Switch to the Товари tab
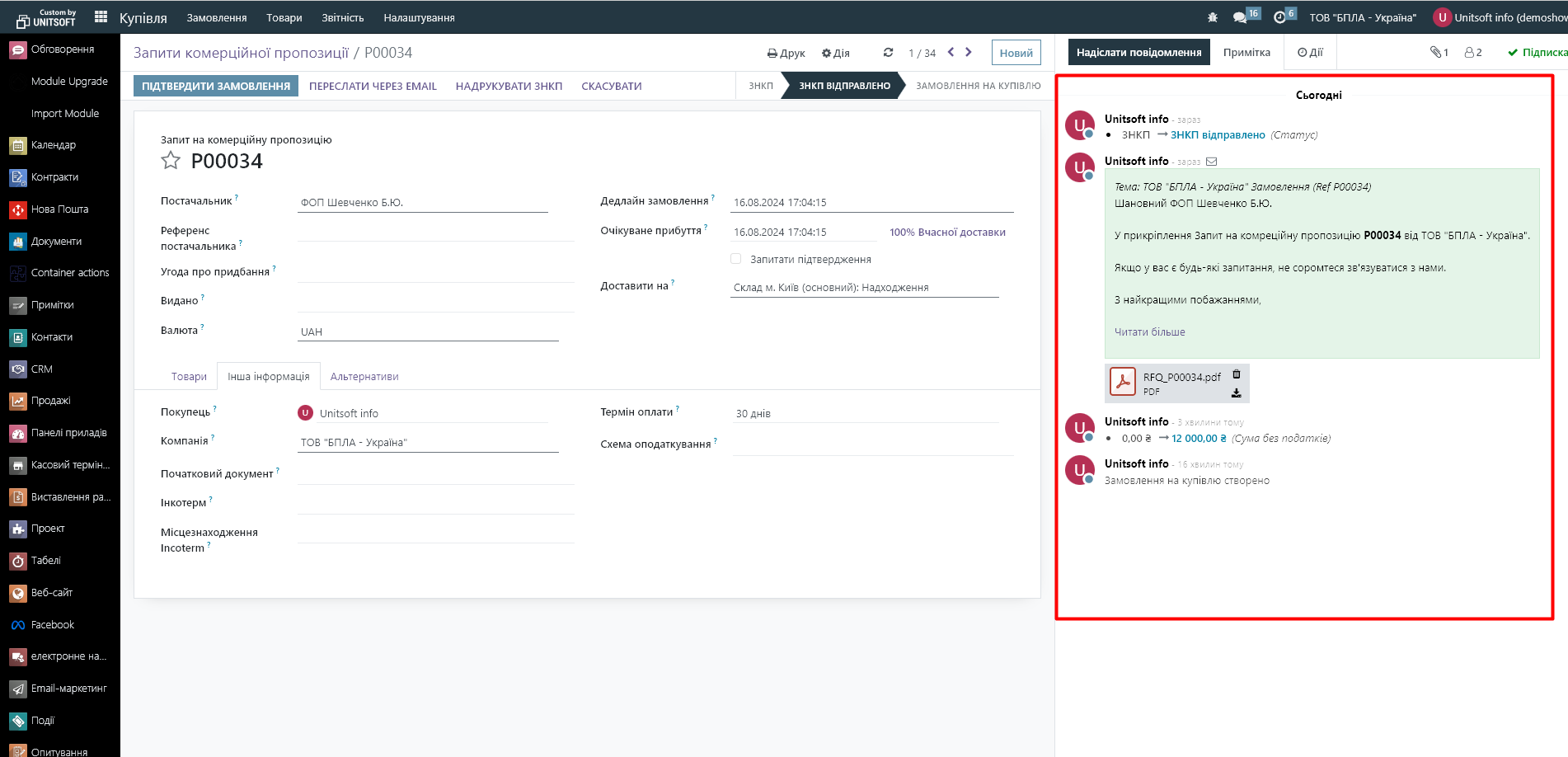 click(189, 377)
